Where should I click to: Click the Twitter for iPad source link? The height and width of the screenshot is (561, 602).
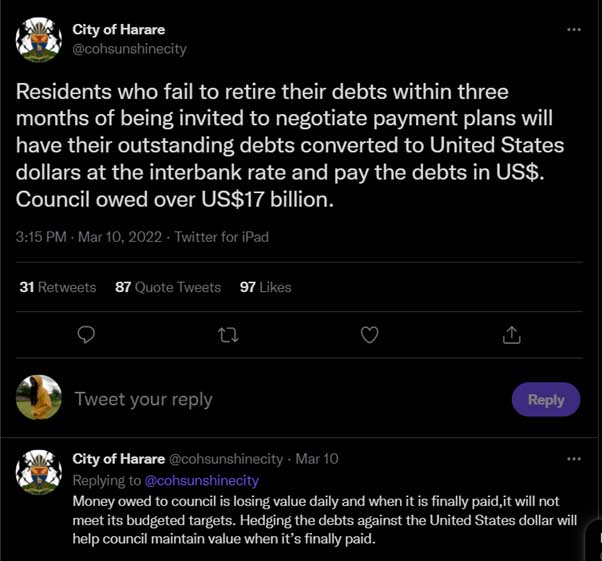[222, 237]
